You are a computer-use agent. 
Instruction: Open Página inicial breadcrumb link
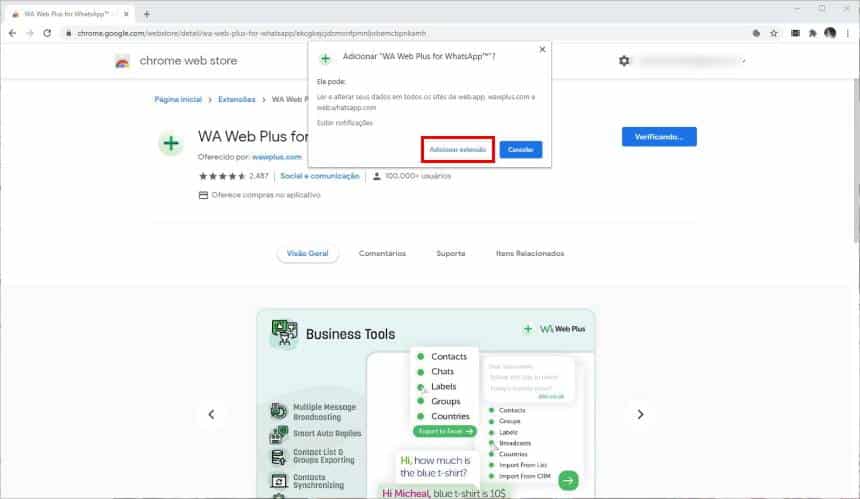pos(178,99)
